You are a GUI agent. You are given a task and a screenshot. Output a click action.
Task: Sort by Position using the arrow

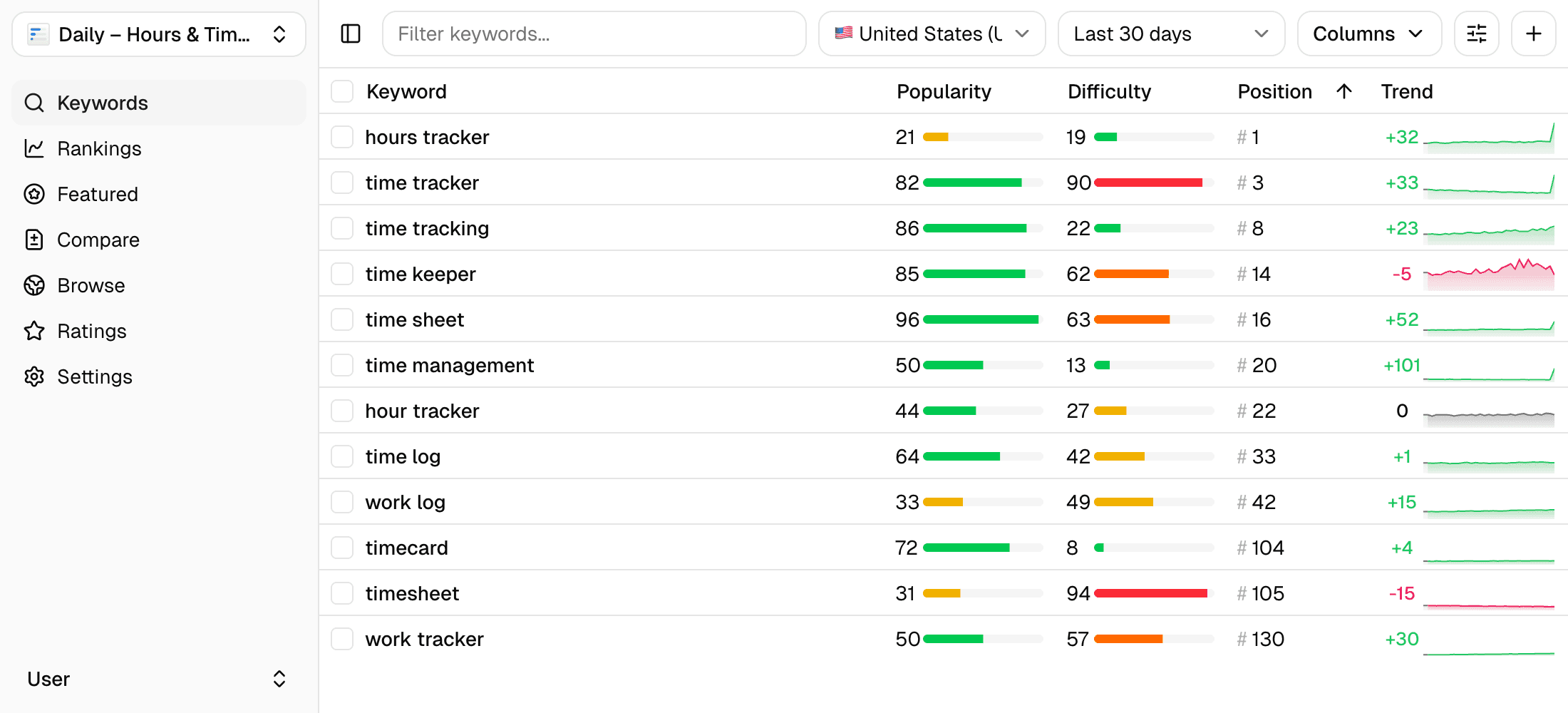tap(1343, 91)
